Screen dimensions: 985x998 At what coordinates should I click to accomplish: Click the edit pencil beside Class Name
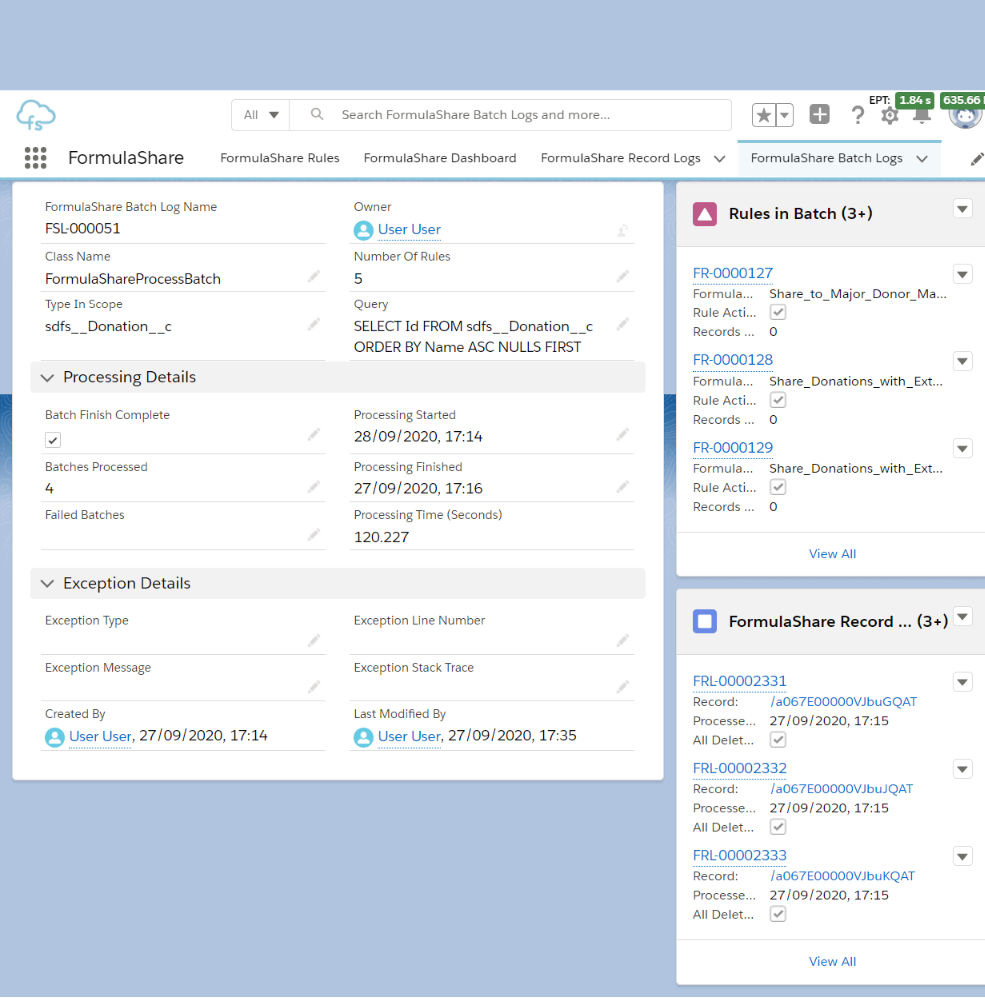[314, 277]
